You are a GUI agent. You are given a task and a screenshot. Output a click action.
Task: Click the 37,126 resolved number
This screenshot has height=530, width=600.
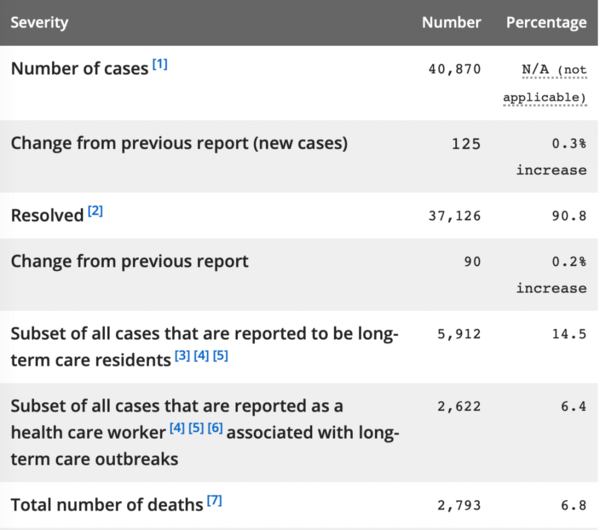(x=453, y=215)
